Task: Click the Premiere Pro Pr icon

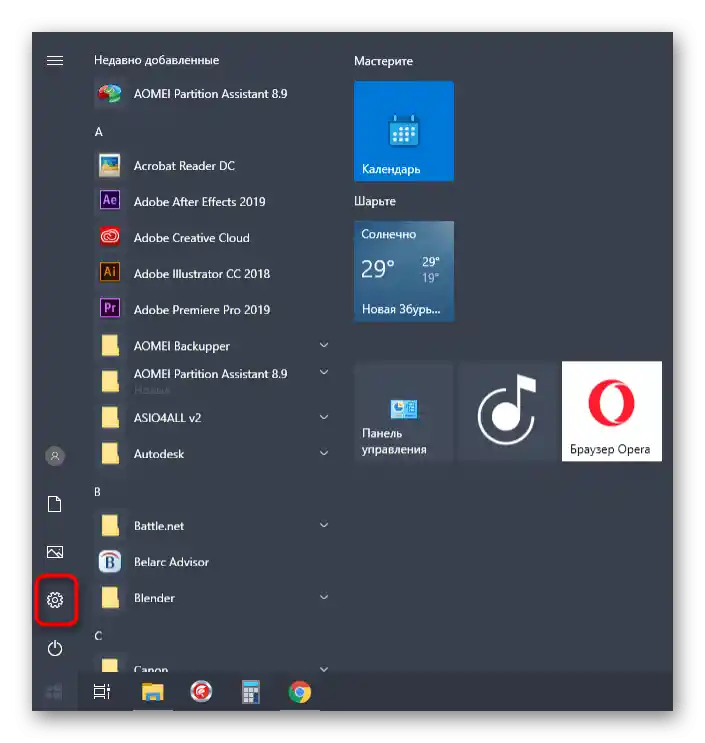Action: point(110,308)
